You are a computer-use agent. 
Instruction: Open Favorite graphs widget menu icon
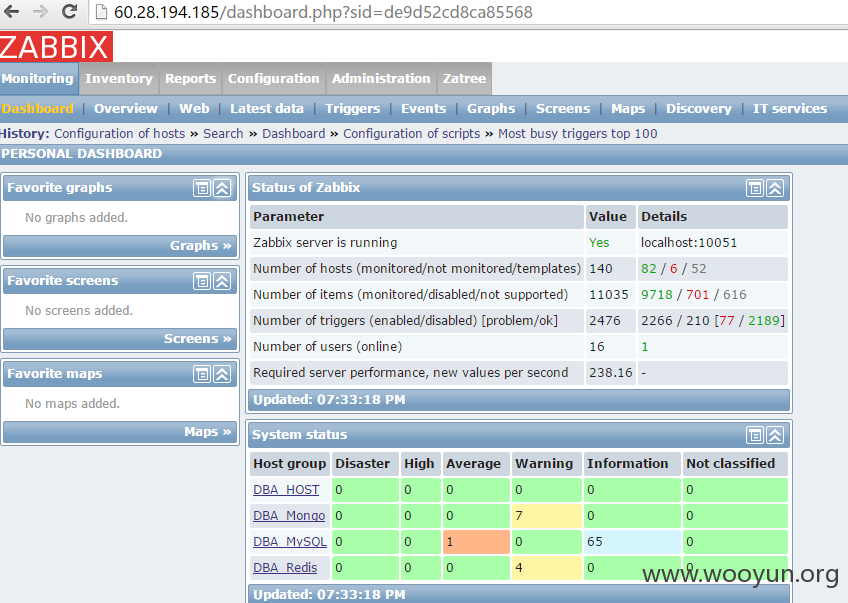pos(202,188)
